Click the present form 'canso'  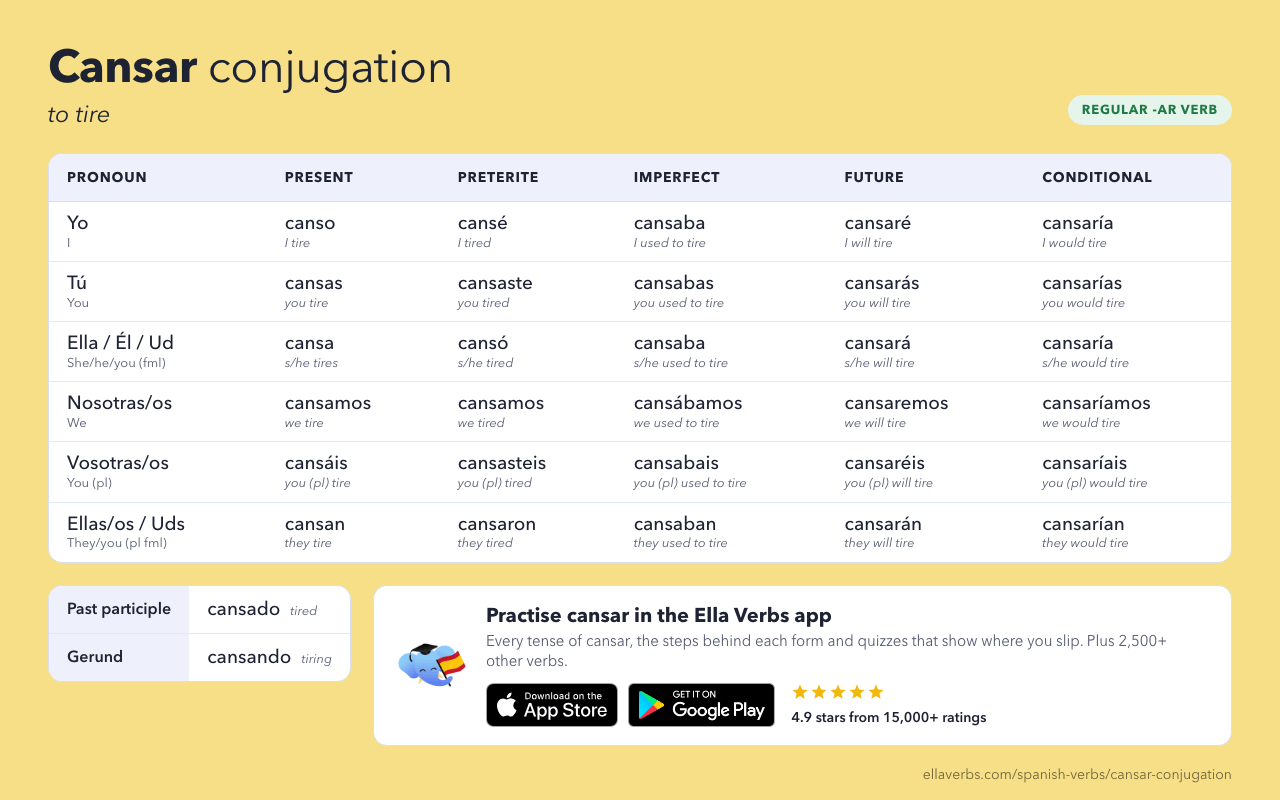pos(310,223)
